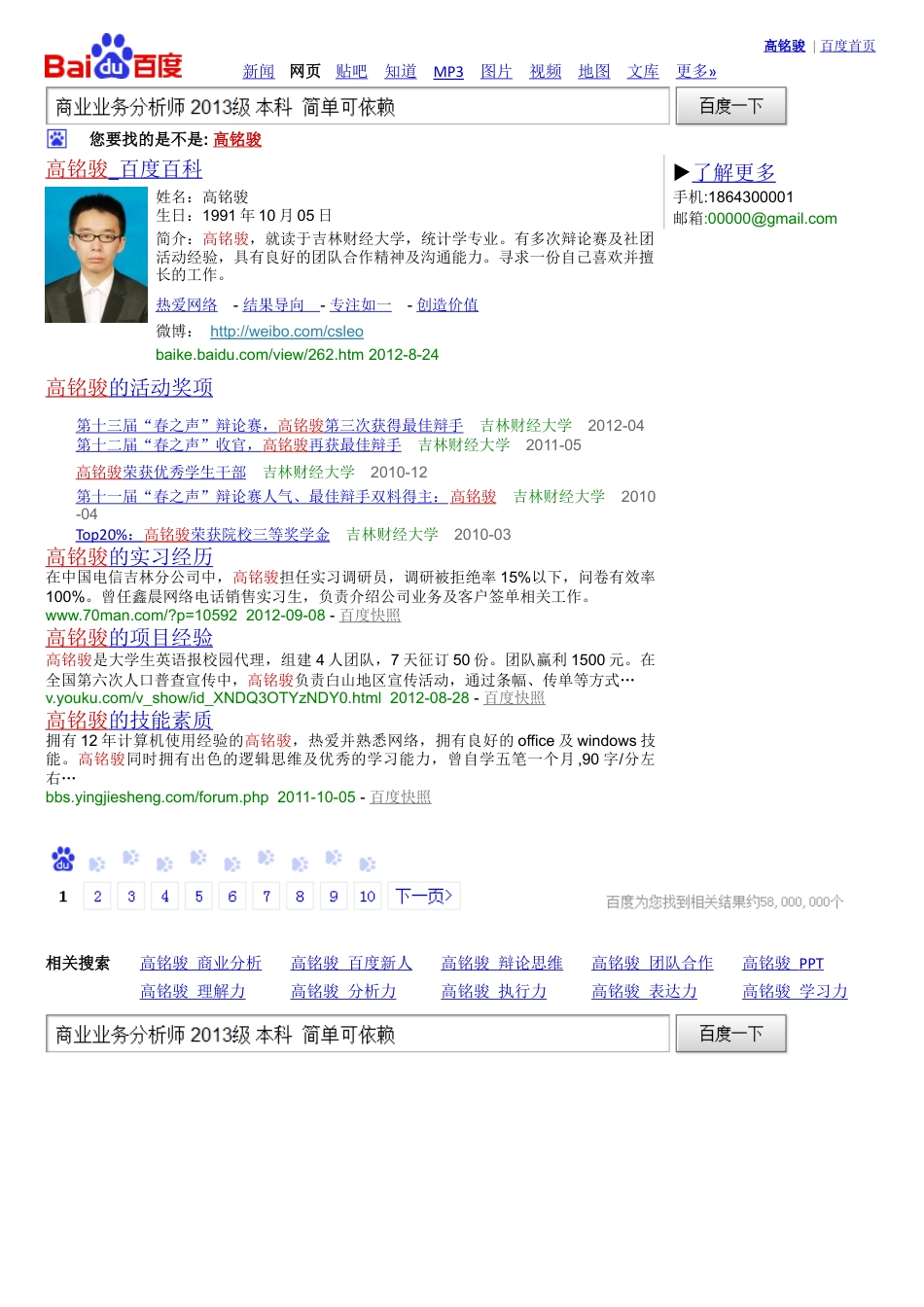Open 高铭骏荣获优秀学生干部 link

pyautogui.click(x=161, y=472)
